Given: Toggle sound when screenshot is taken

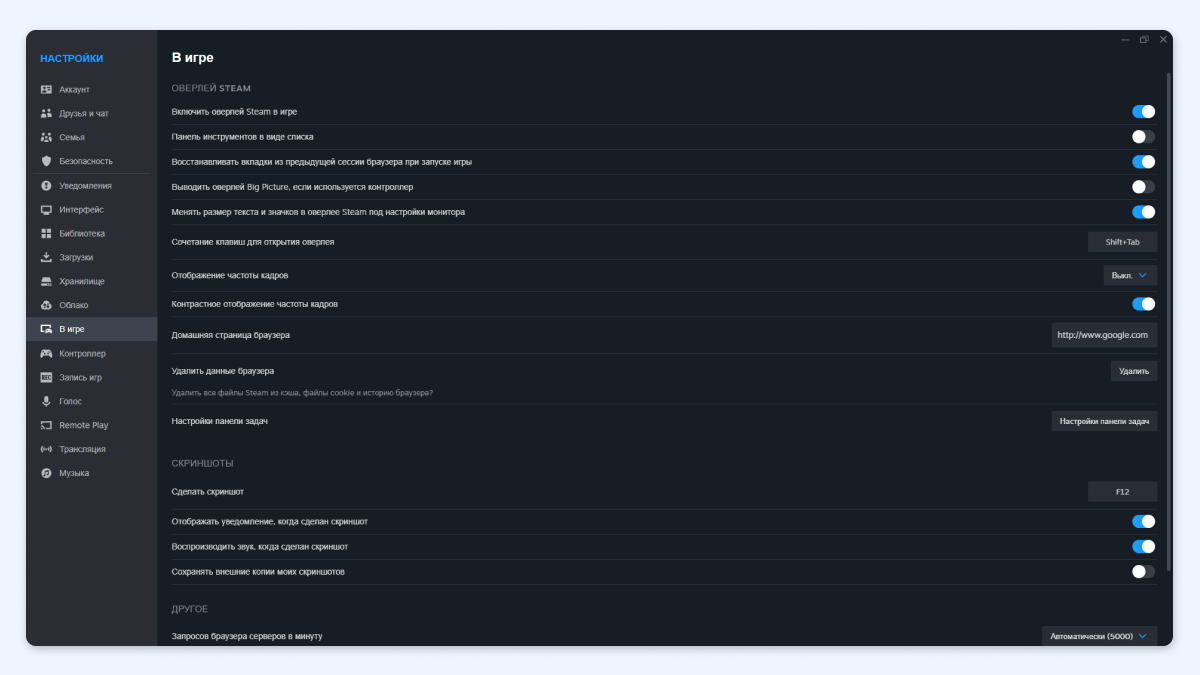Looking at the screenshot, I should [x=1143, y=547].
